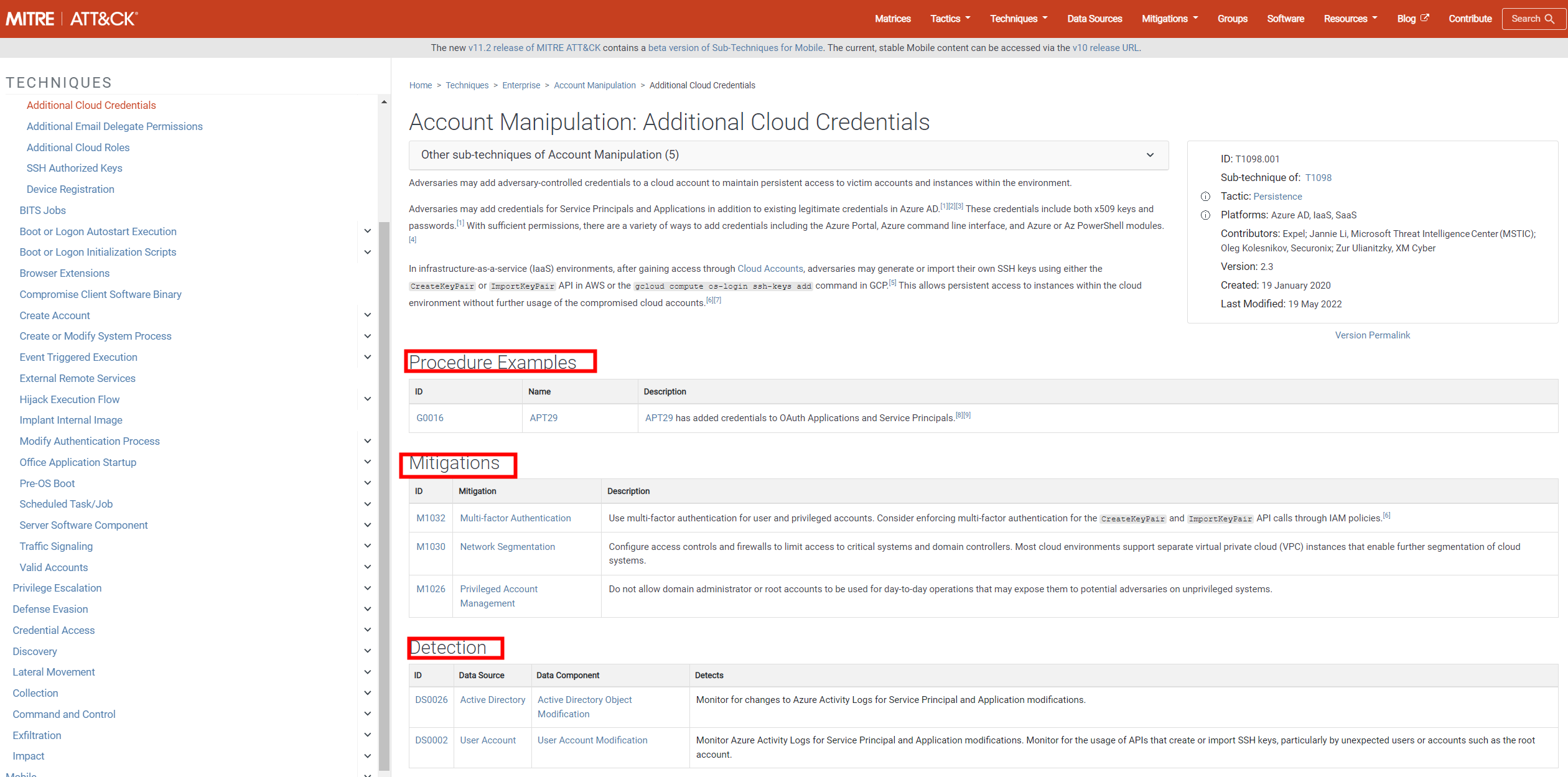Image resolution: width=1568 pixels, height=777 pixels.
Task: Expand Privilege Escalation chevron
Action: [x=368, y=588]
